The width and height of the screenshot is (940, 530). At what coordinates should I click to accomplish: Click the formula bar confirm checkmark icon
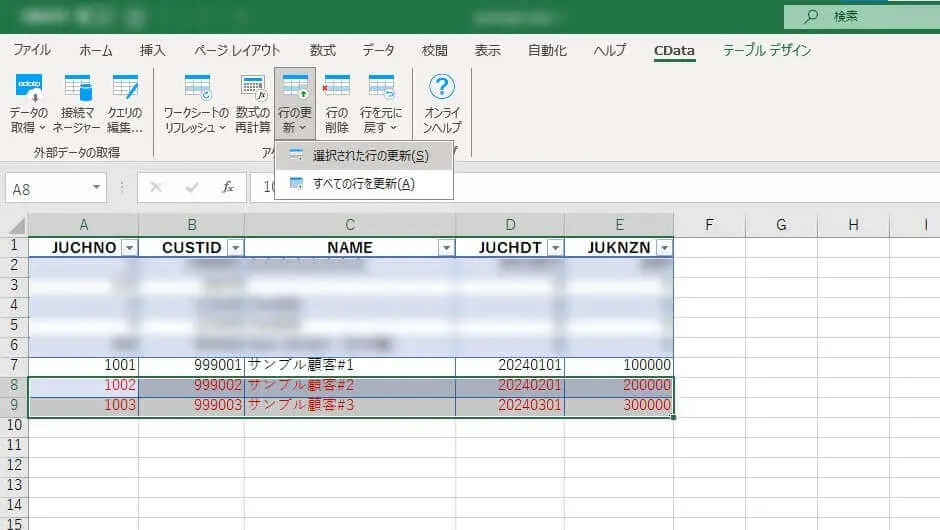point(192,188)
